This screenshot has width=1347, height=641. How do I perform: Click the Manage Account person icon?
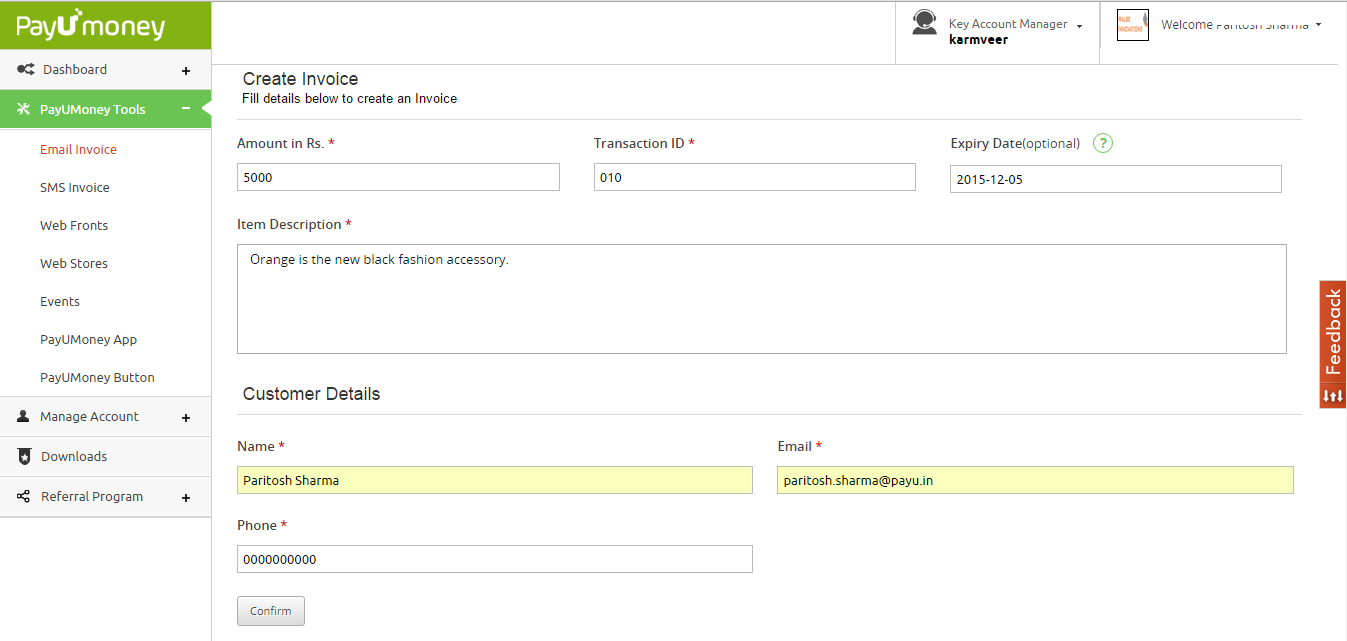coord(24,416)
